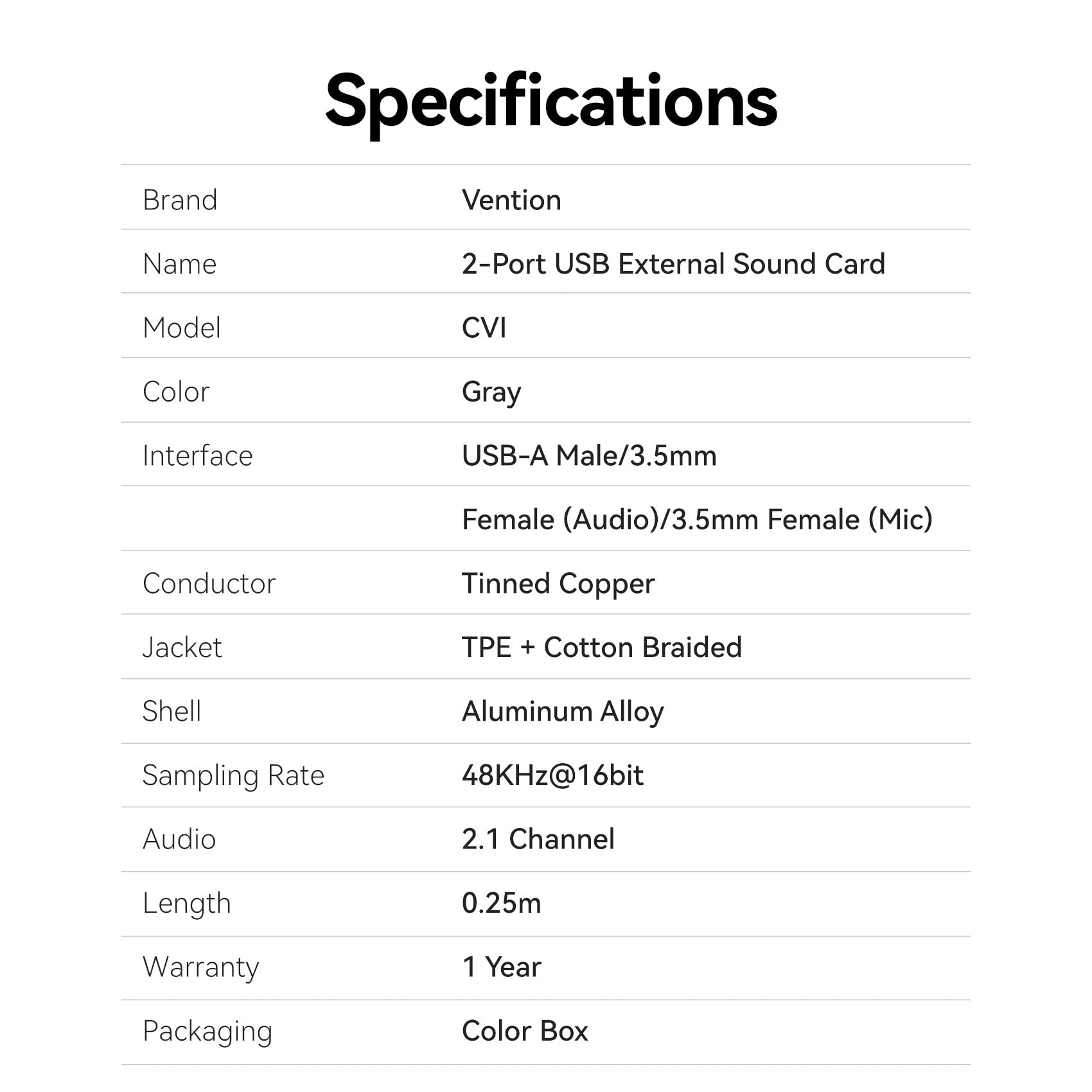
Task: Click the Interface row label
Action: 197,455
